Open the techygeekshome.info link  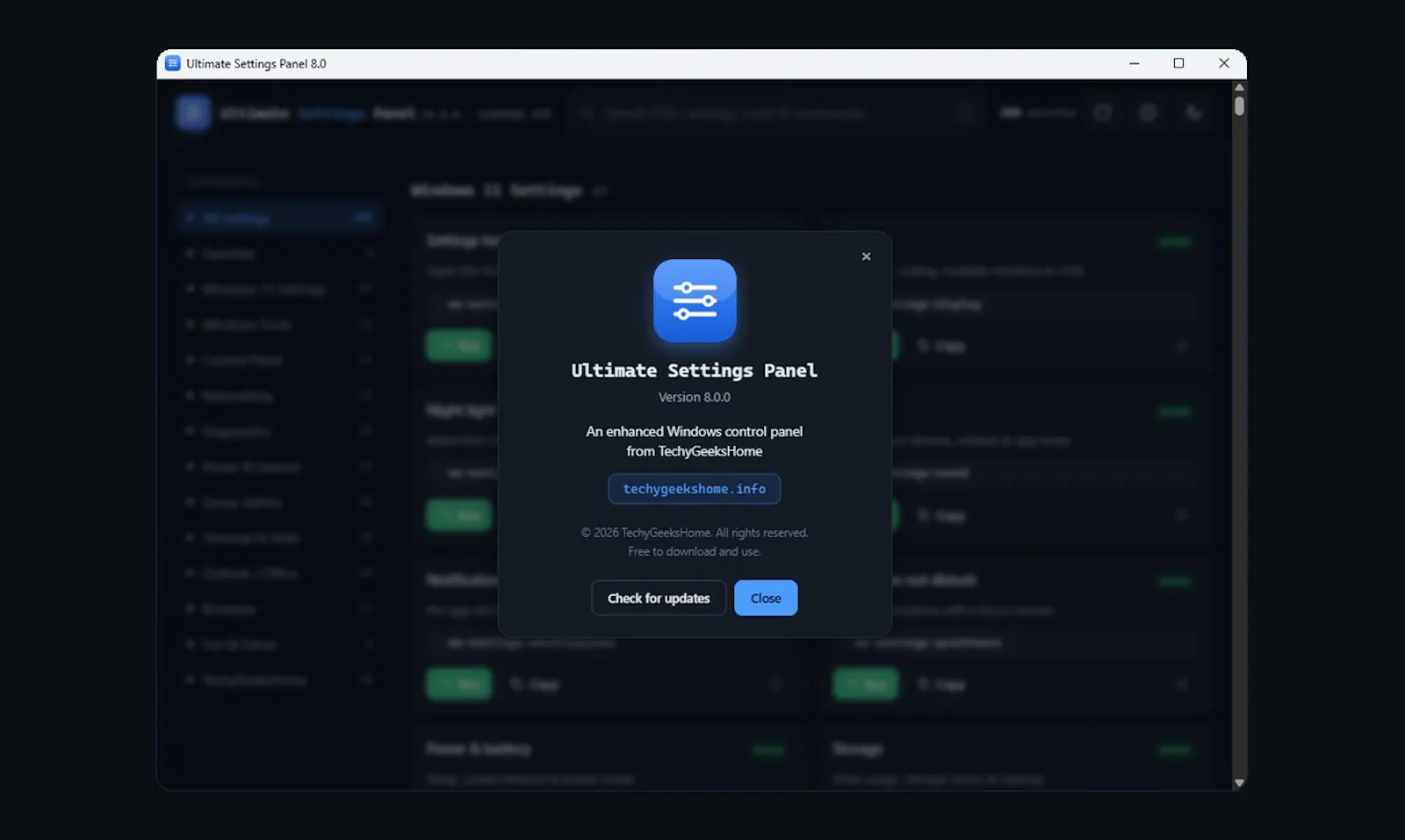695,489
